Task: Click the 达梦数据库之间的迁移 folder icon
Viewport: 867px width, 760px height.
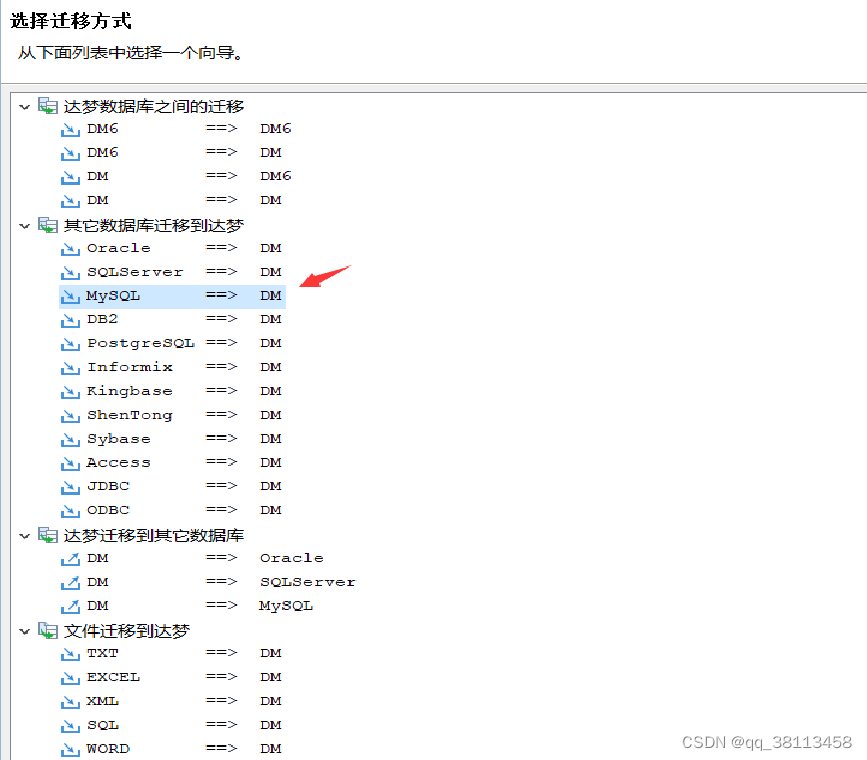Action: pyautogui.click(x=48, y=106)
